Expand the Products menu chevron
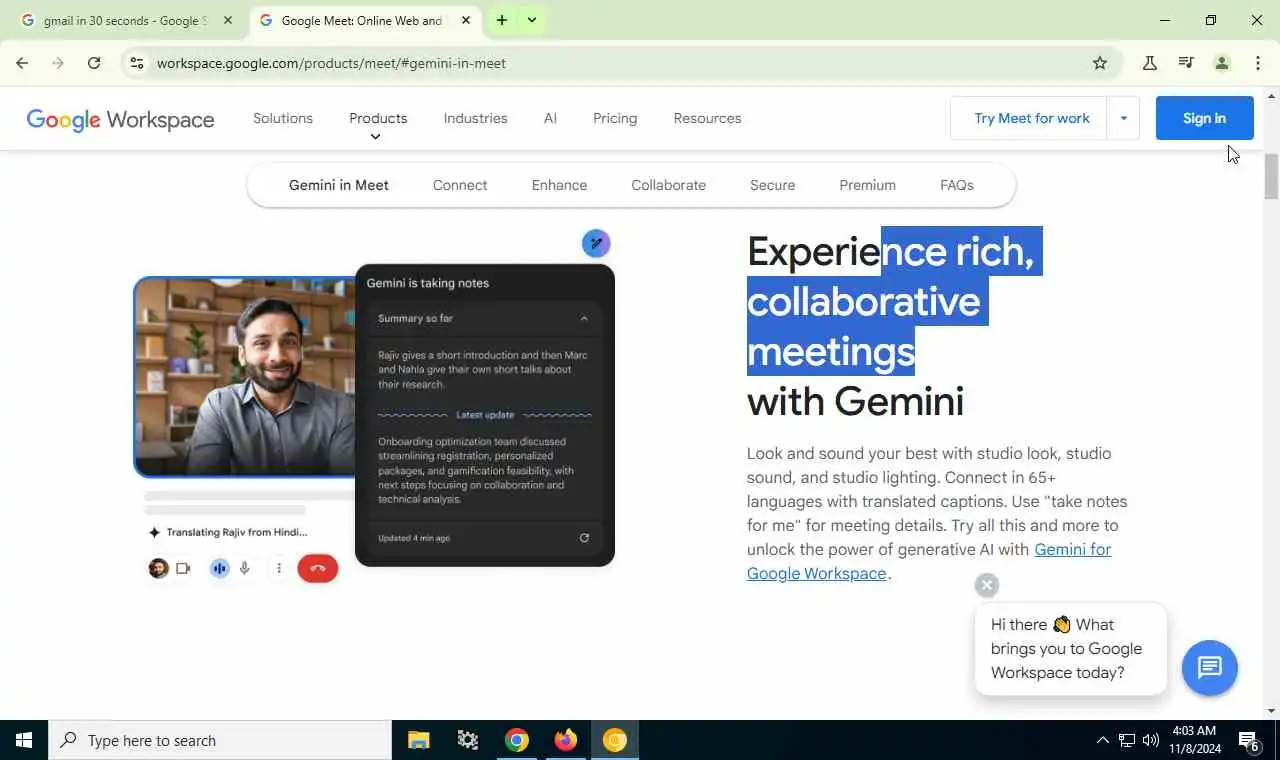Image resolution: width=1280 pixels, height=760 pixels. [375, 137]
